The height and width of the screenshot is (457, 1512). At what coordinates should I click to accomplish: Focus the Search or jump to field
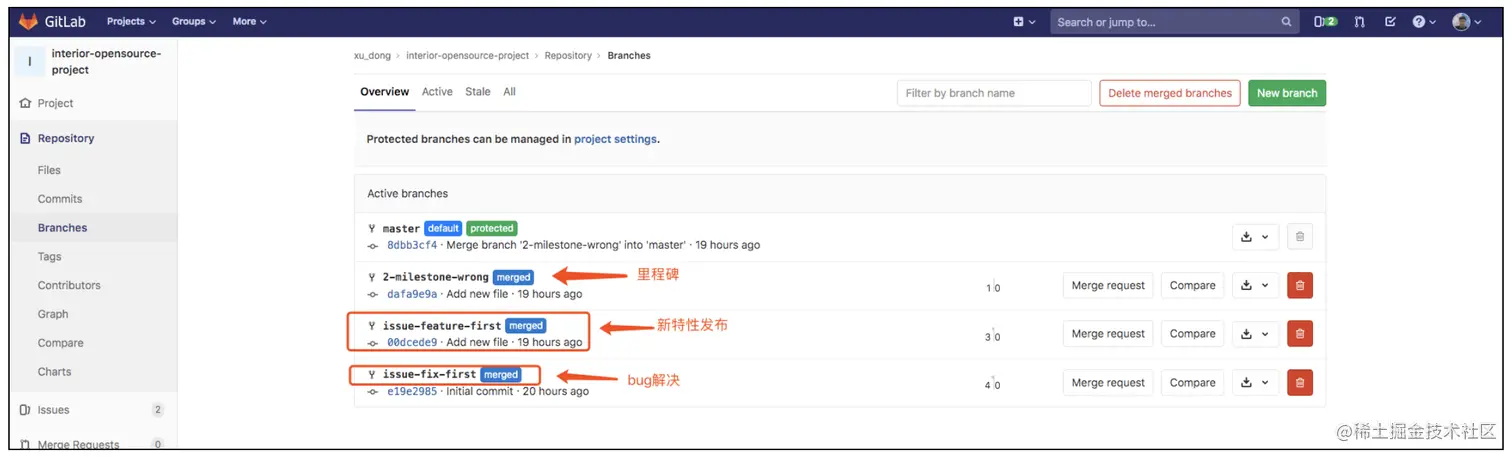tap(1175, 21)
